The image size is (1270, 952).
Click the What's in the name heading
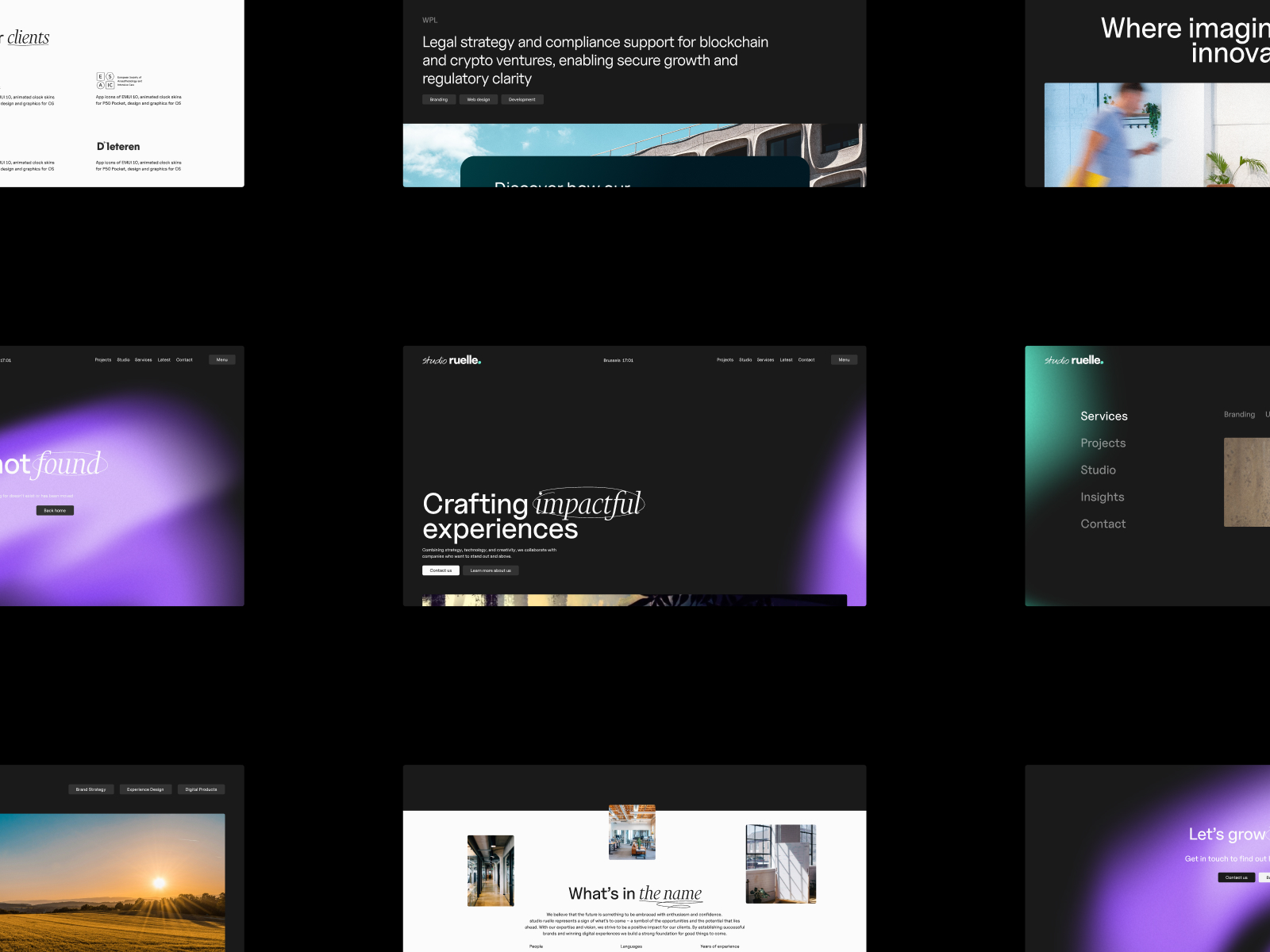(635, 894)
